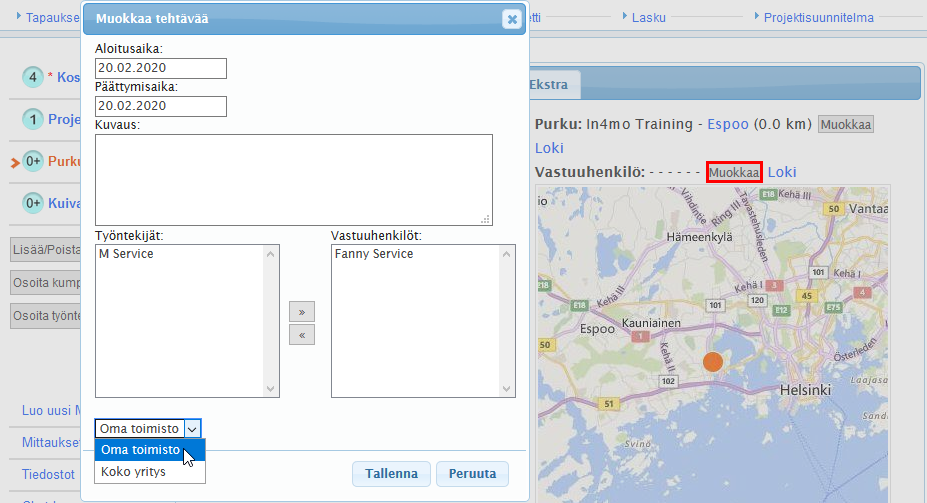The height and width of the screenshot is (503, 927).
Task: Select M Service in Työntekijät list
Action: pyautogui.click(x=126, y=254)
